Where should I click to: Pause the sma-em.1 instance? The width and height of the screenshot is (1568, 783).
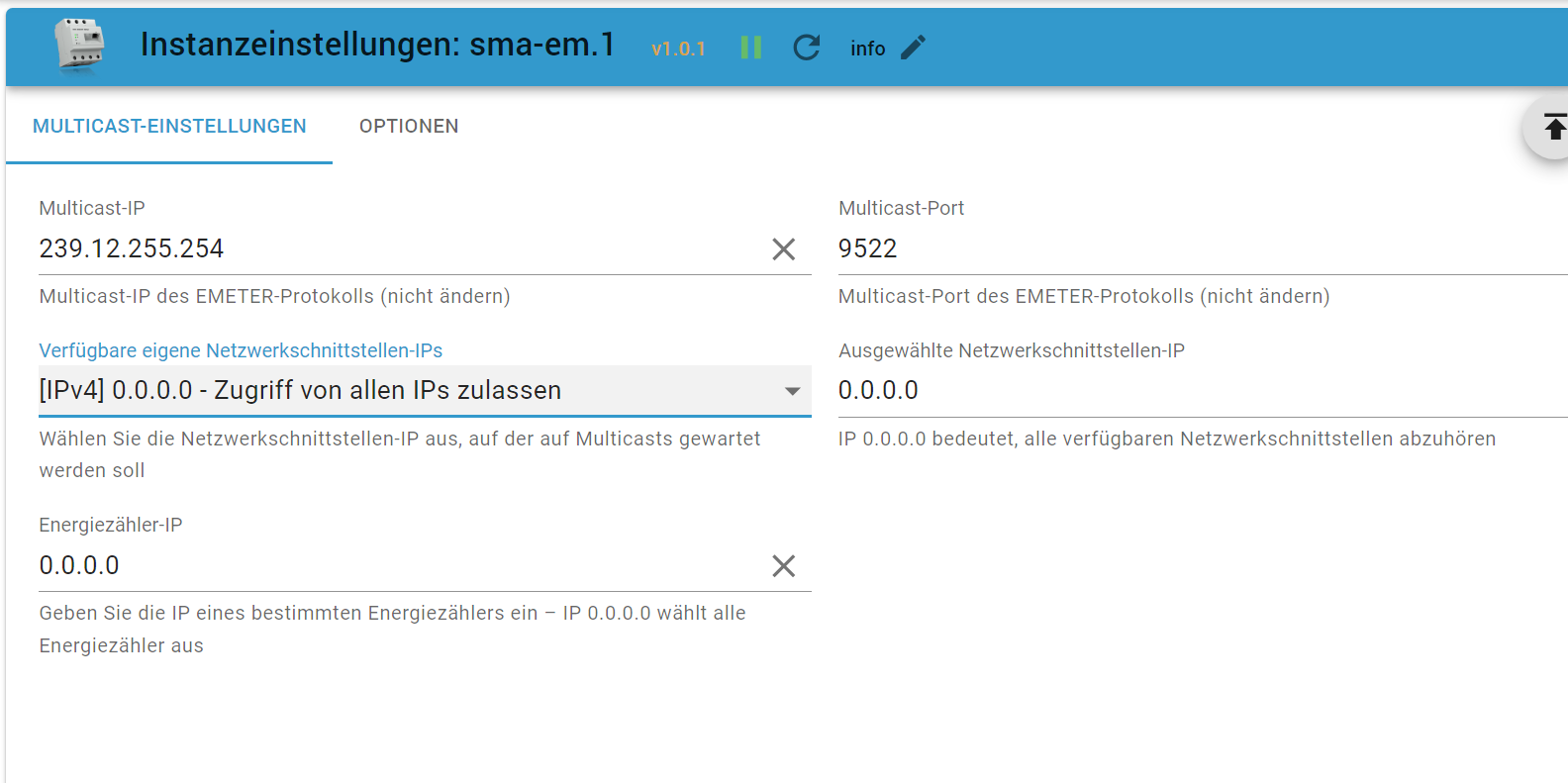pos(751,48)
